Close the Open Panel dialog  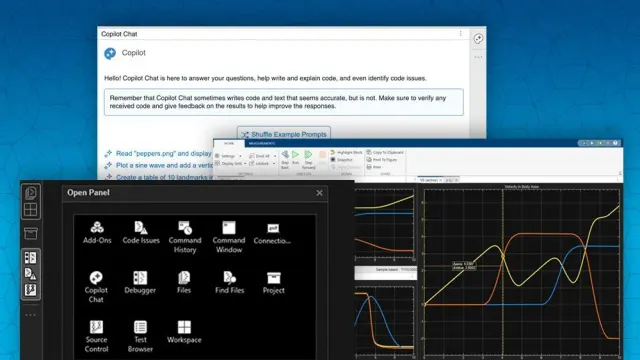pyautogui.click(x=319, y=193)
